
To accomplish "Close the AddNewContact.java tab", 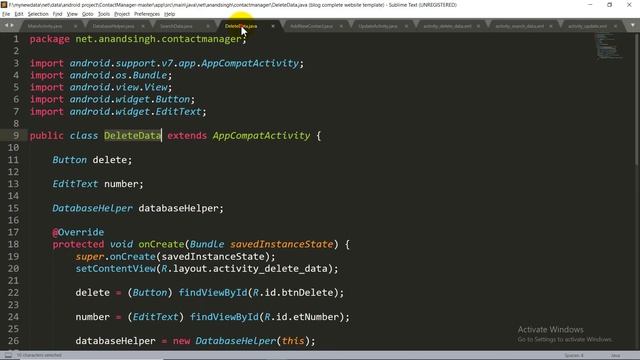I will [x=341, y=26].
